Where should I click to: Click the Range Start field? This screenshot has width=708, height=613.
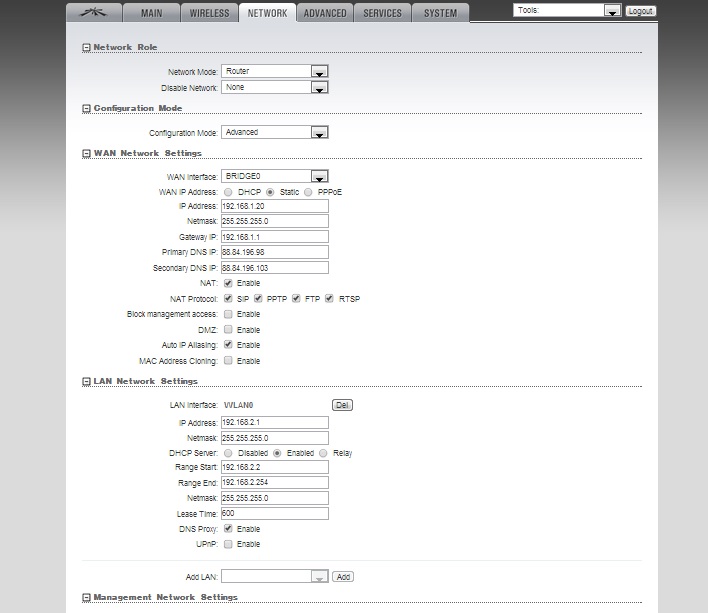pyautogui.click(x=275, y=467)
